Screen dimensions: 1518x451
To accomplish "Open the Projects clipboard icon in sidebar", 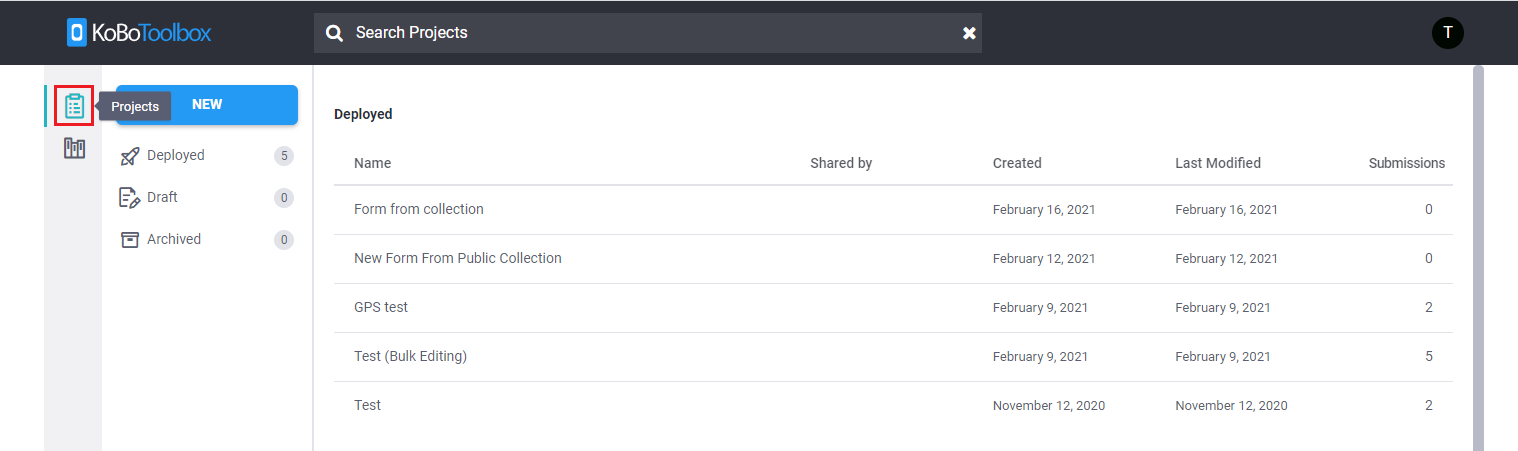I will (x=74, y=105).
